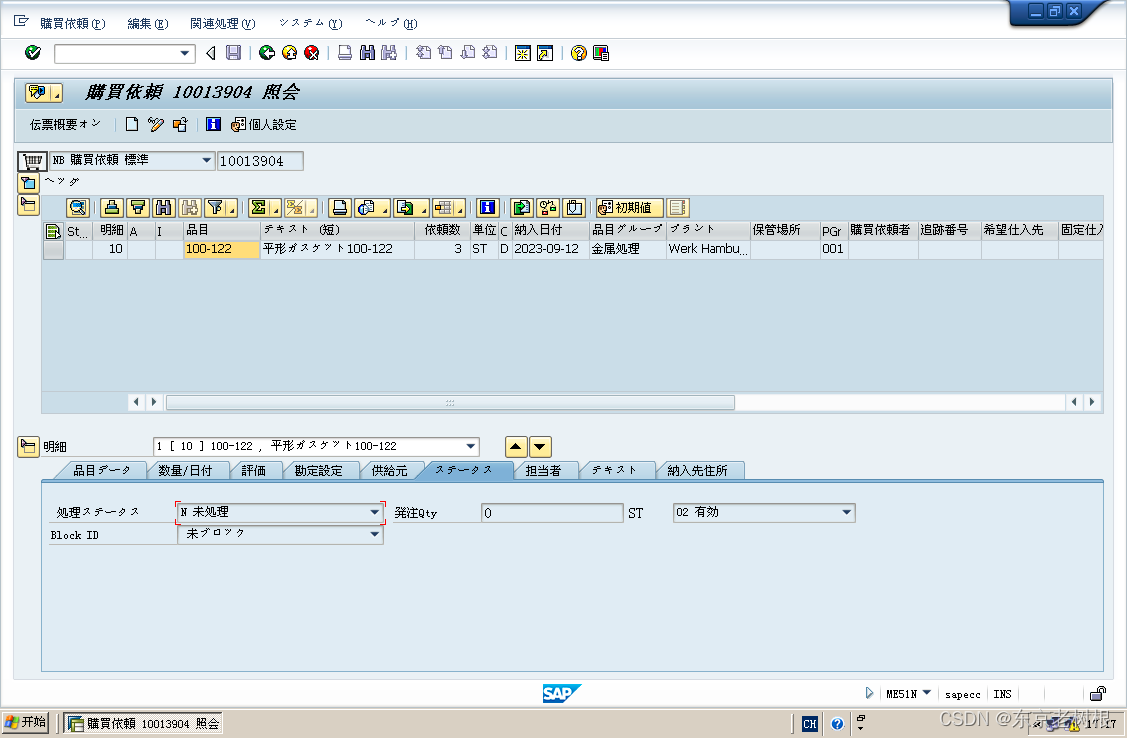The width and height of the screenshot is (1127, 738).
Task: Click the CH language indicator in the taskbar tray
Action: point(810,723)
